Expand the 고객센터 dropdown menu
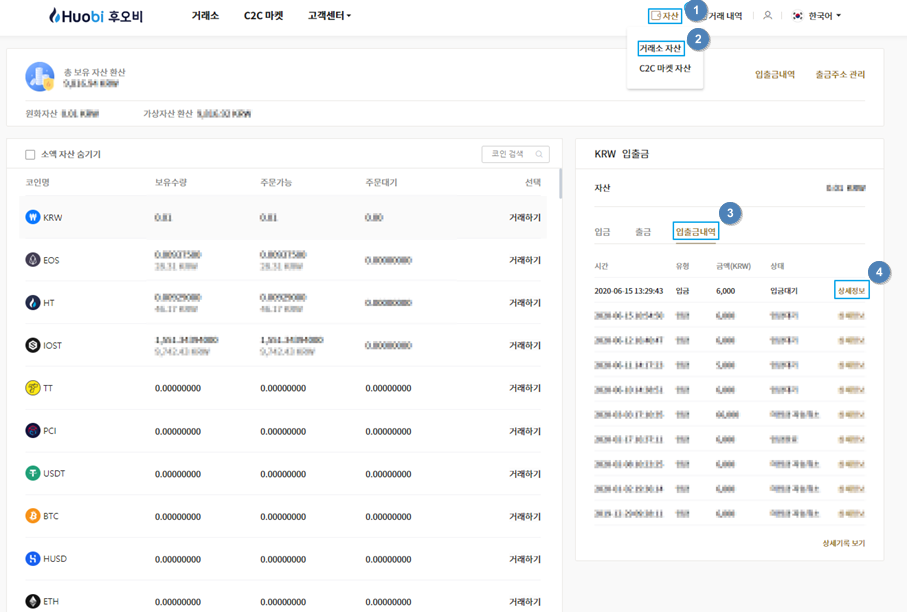907x612 pixels. pyautogui.click(x=329, y=16)
